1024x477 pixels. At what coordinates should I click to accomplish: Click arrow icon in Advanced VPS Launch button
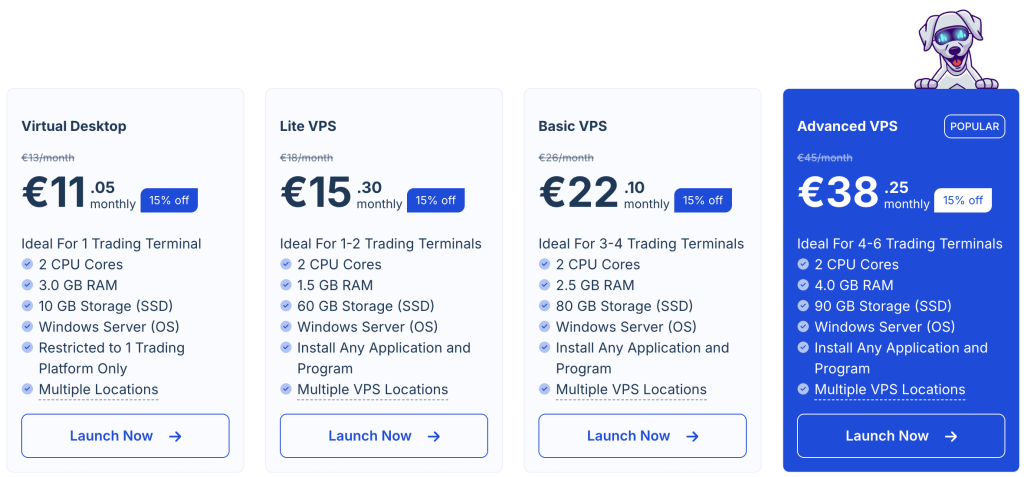click(x=951, y=436)
